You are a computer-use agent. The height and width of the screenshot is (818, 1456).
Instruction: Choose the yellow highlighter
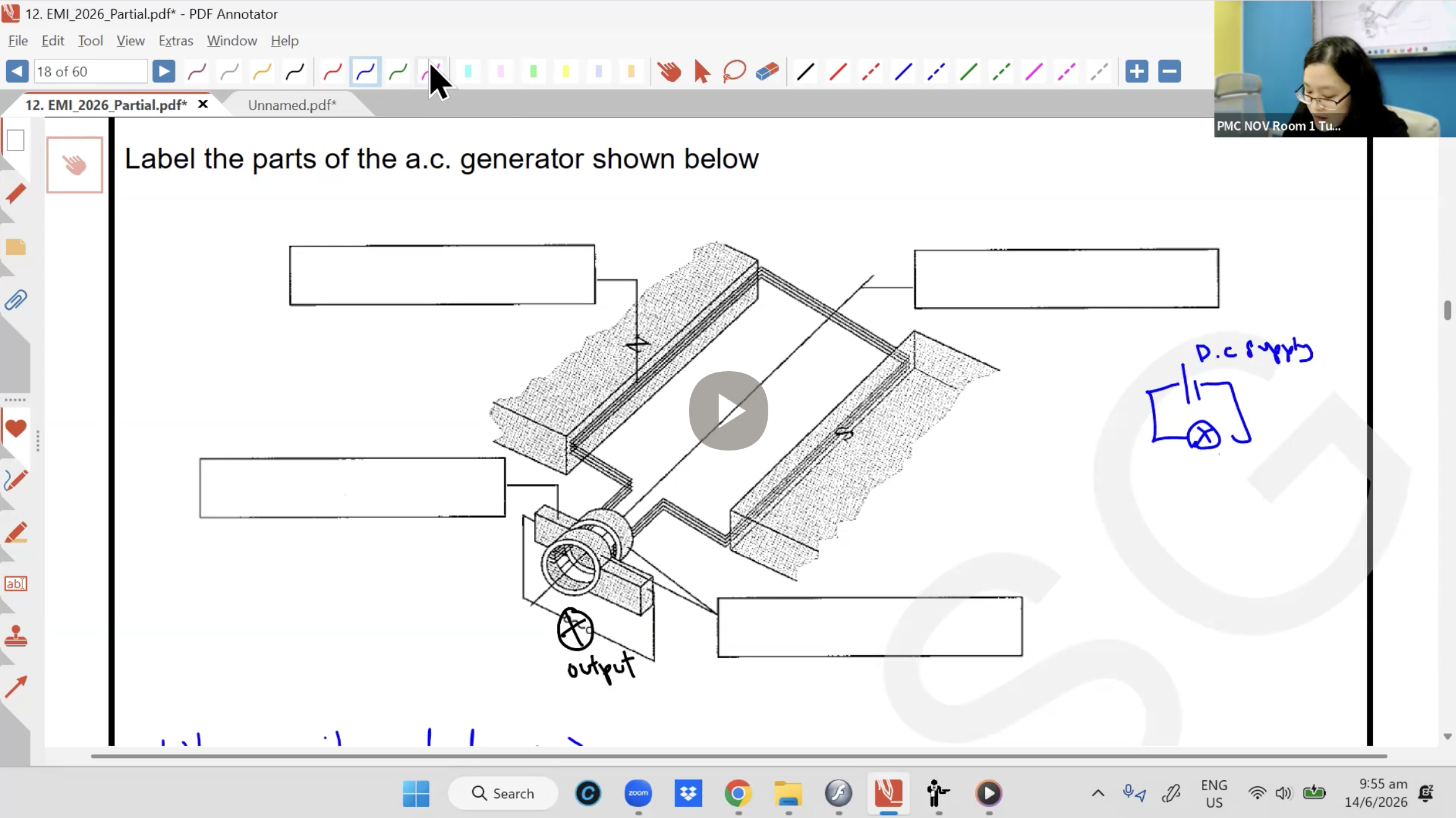pyautogui.click(x=566, y=71)
